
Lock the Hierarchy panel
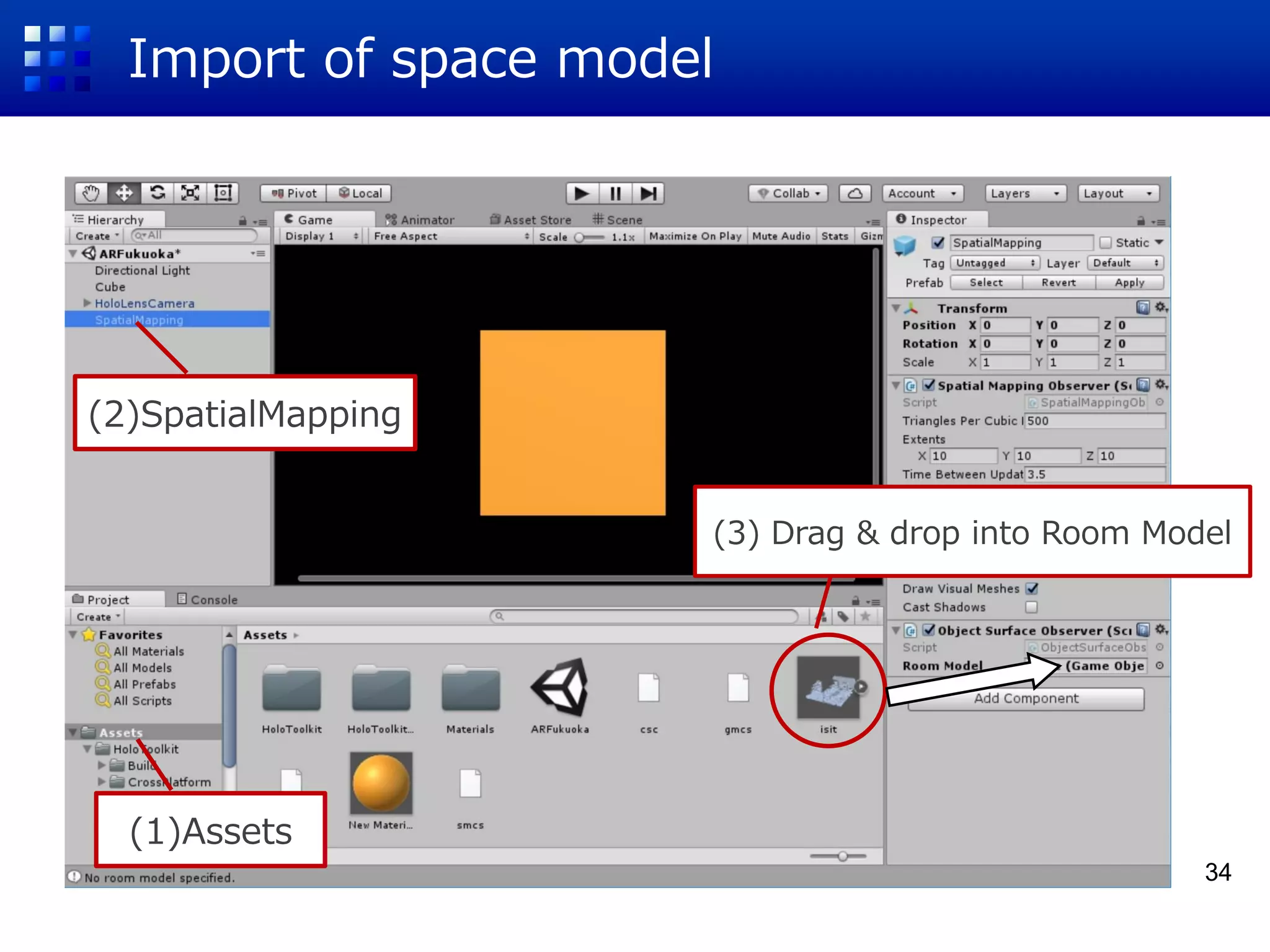[x=243, y=221]
